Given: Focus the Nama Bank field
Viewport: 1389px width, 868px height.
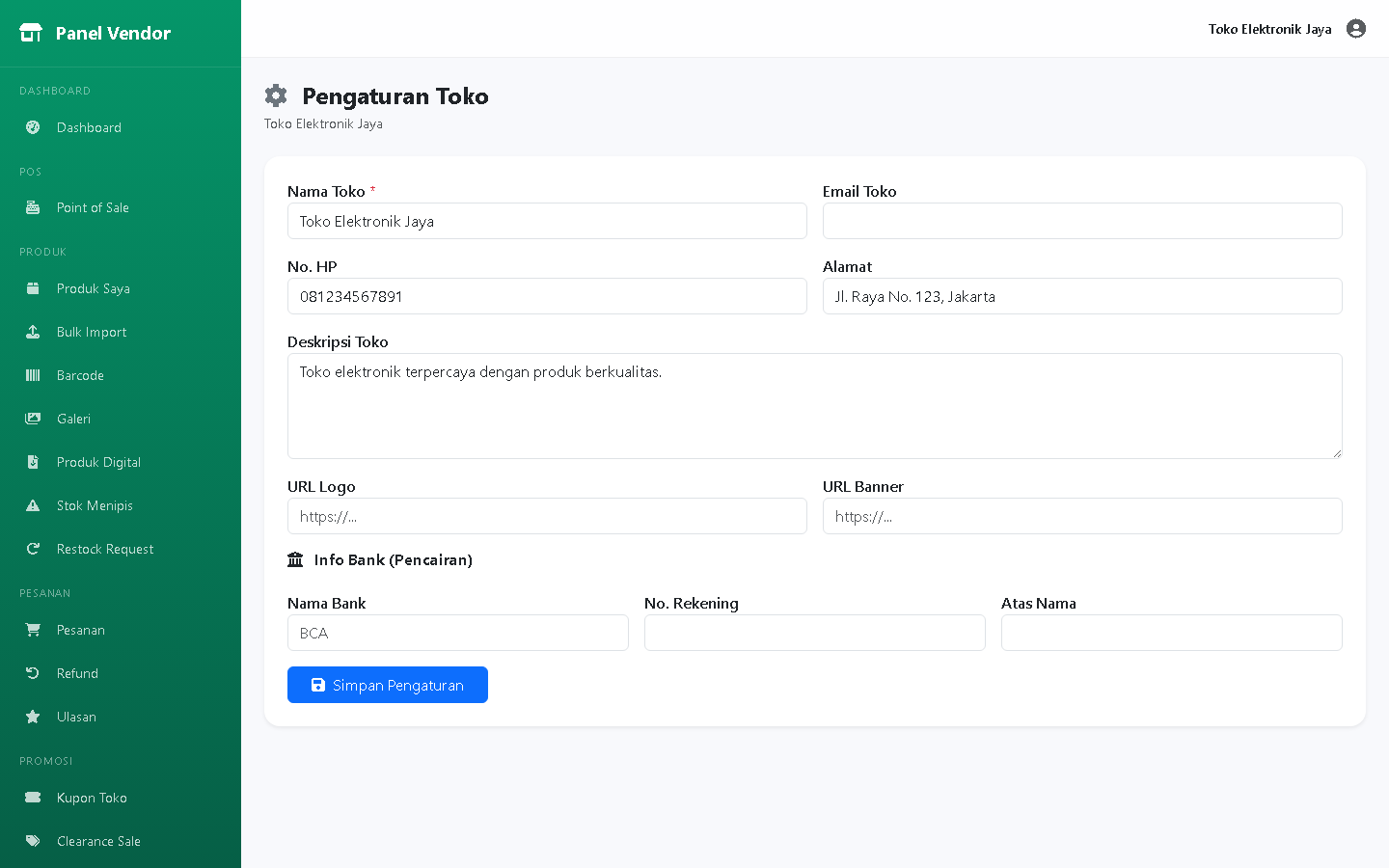Looking at the screenshot, I should click(458, 633).
